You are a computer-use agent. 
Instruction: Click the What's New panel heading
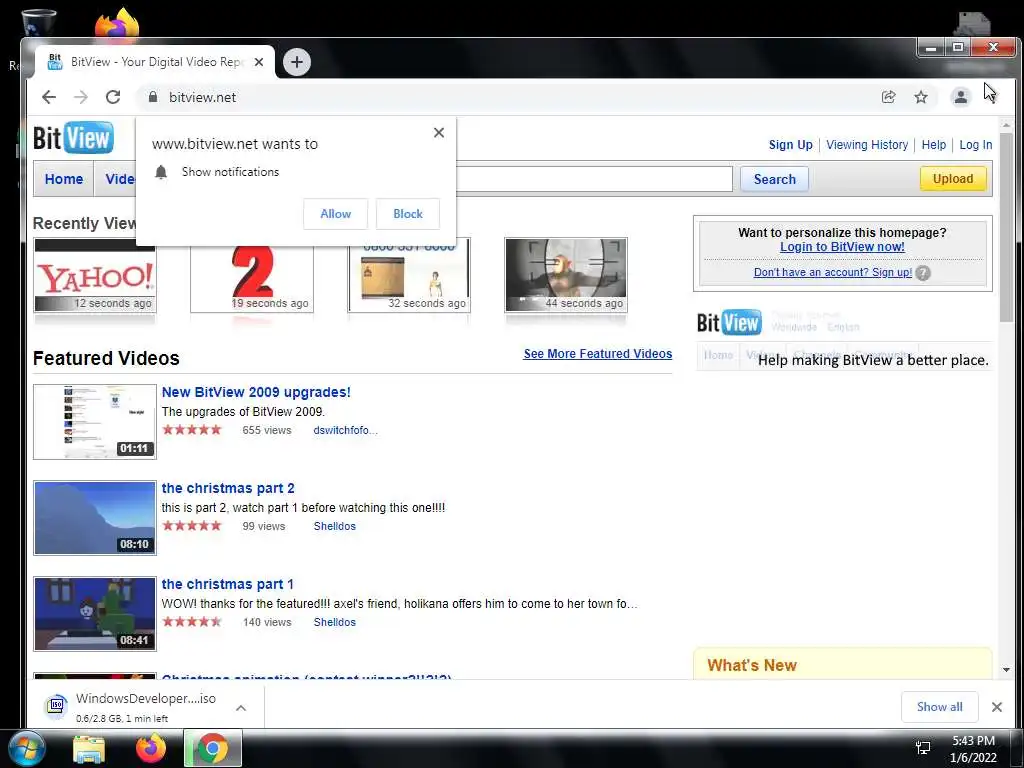point(752,665)
